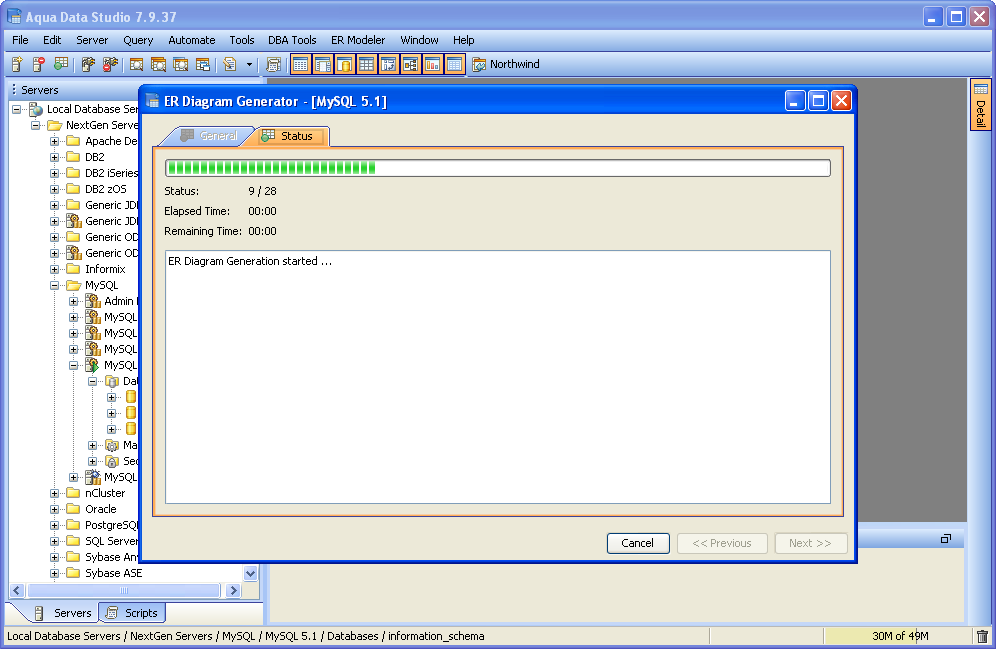Select the Status tab in the dialog
The image size is (996, 649).
[292, 136]
